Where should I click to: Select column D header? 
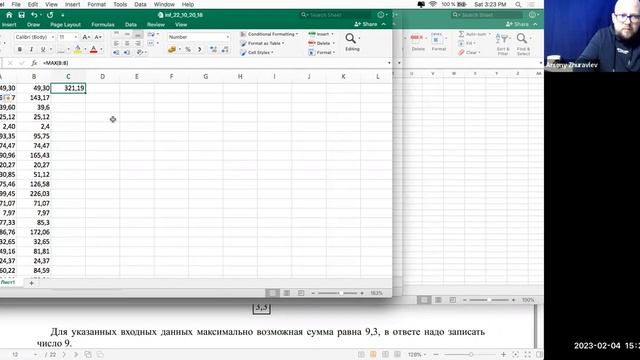tap(102, 77)
